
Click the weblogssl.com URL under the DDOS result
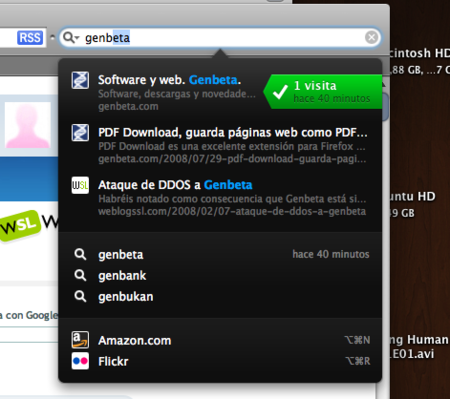(232, 211)
